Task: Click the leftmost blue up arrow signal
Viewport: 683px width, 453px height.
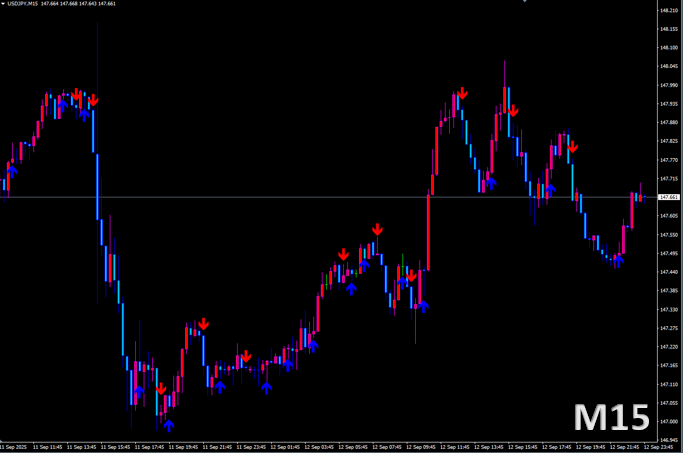Action: [12, 172]
